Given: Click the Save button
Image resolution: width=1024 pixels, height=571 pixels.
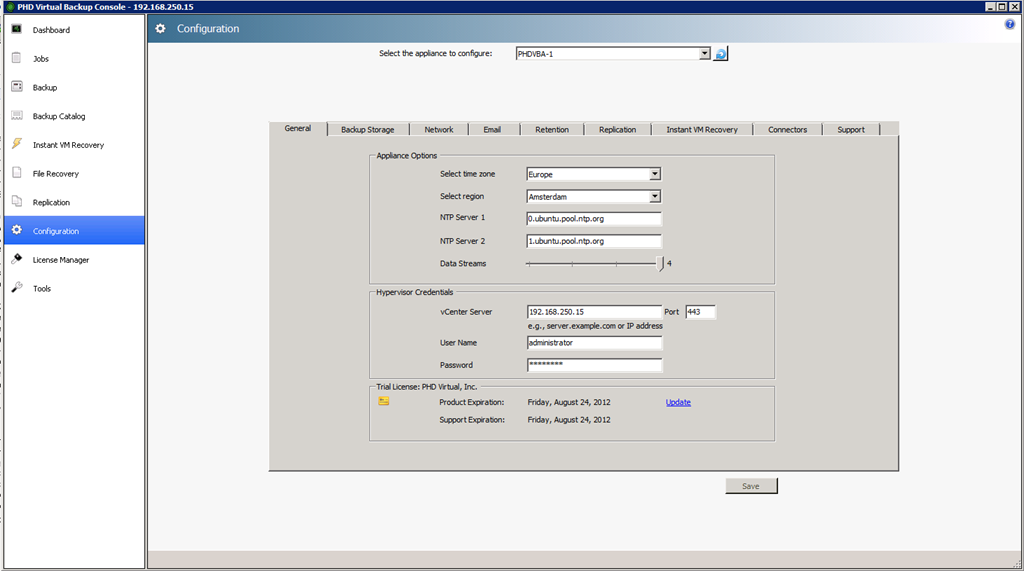Looking at the screenshot, I should (x=751, y=486).
